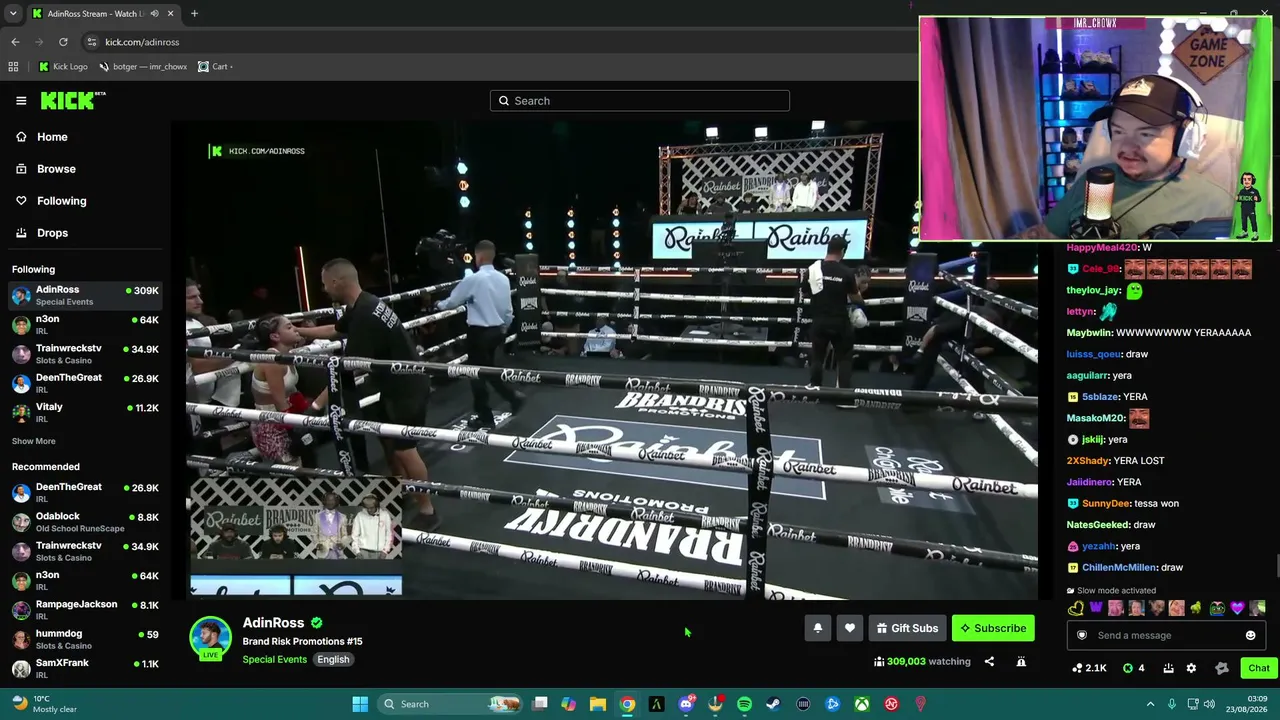Open RampageJackson channel in Recommended
This screenshot has width=1280, height=720.
pos(85,610)
